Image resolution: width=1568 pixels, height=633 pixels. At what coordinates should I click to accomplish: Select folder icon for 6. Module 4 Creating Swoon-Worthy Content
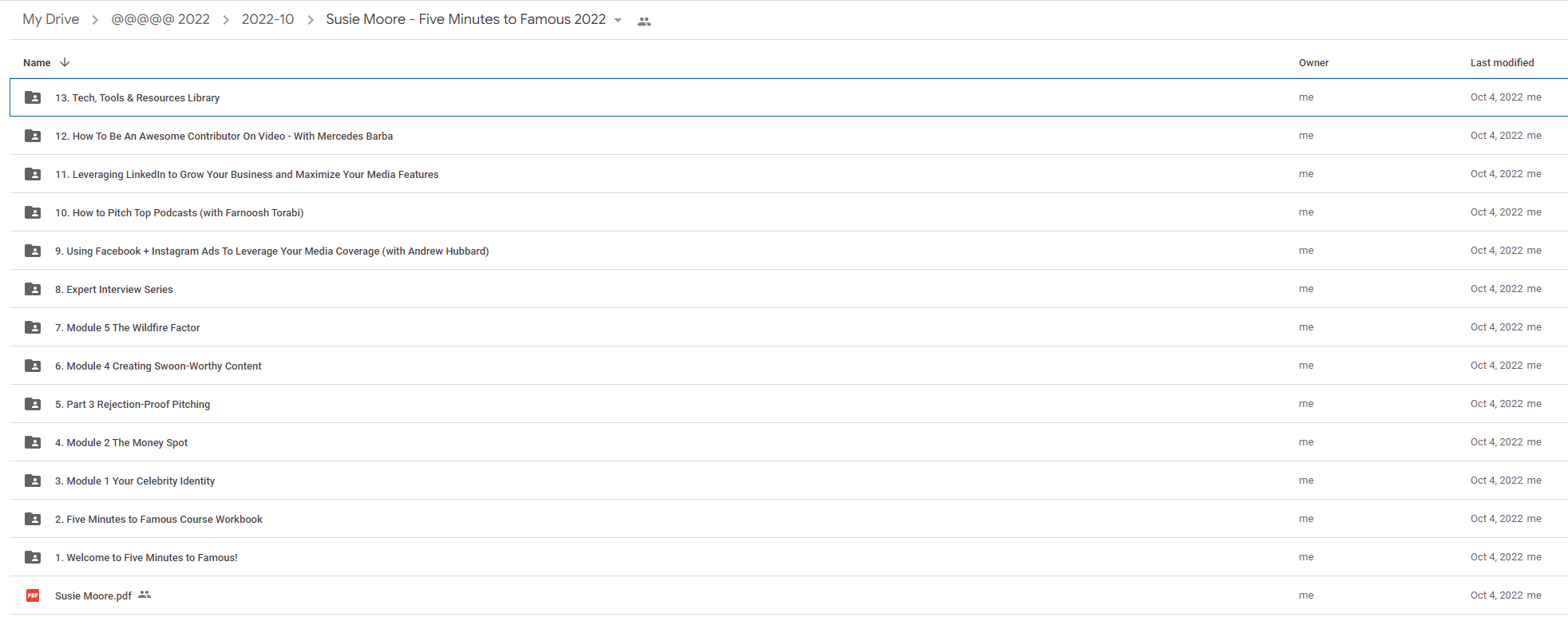point(33,366)
